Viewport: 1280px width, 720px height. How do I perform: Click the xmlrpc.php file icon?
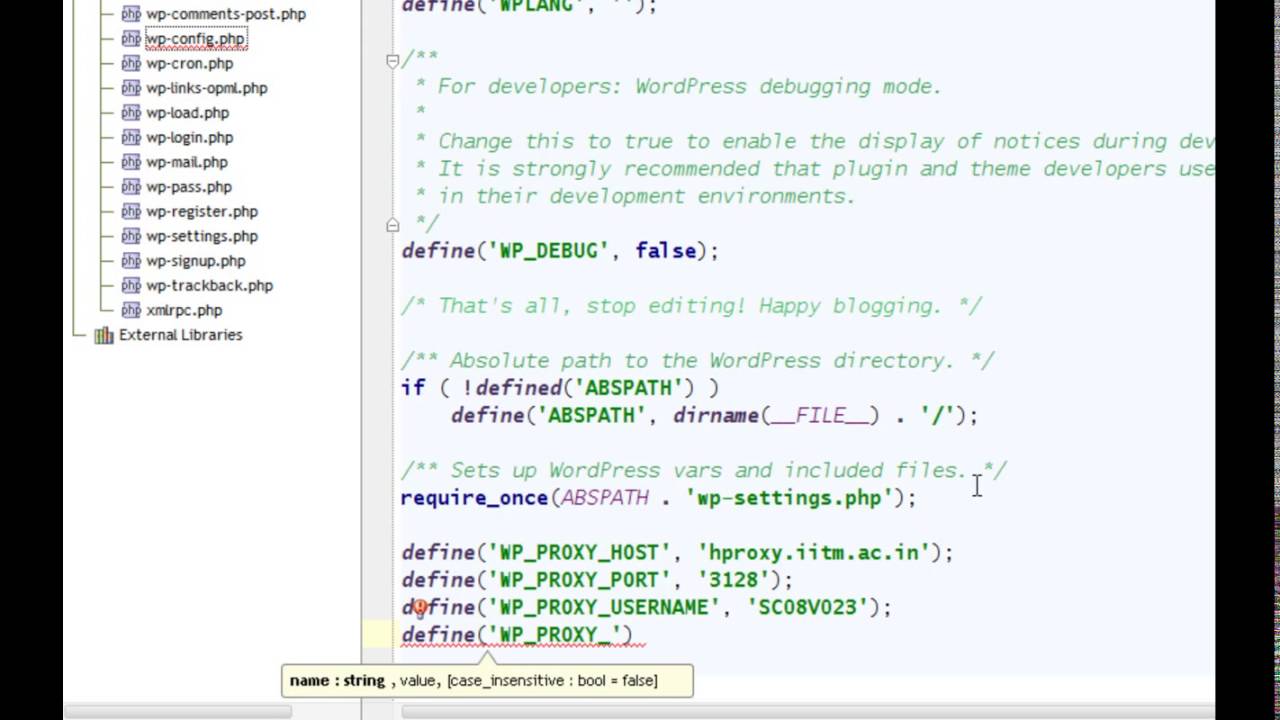(131, 310)
